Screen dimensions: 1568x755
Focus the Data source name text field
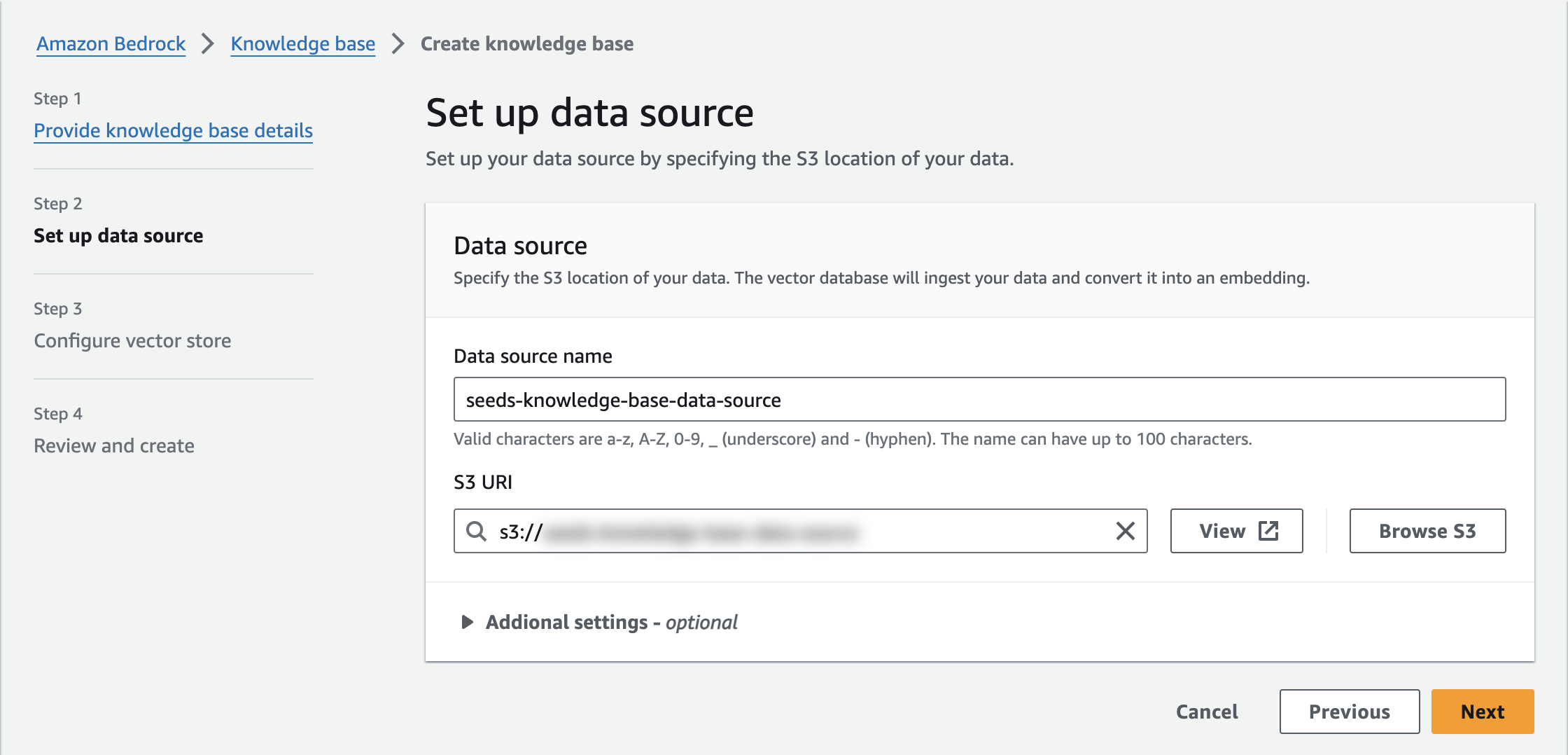click(979, 399)
